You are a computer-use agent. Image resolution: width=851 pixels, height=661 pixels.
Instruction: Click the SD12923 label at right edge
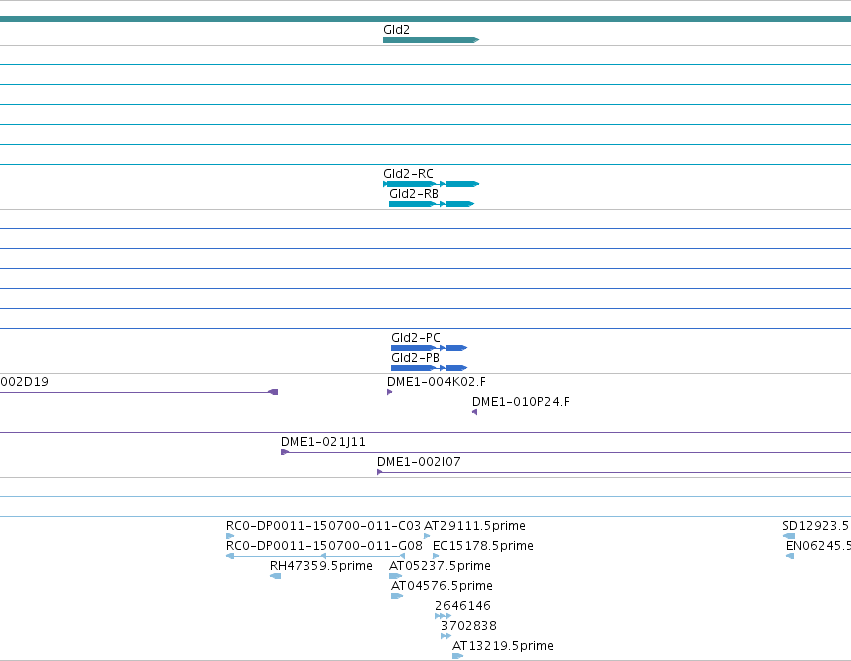coord(816,526)
